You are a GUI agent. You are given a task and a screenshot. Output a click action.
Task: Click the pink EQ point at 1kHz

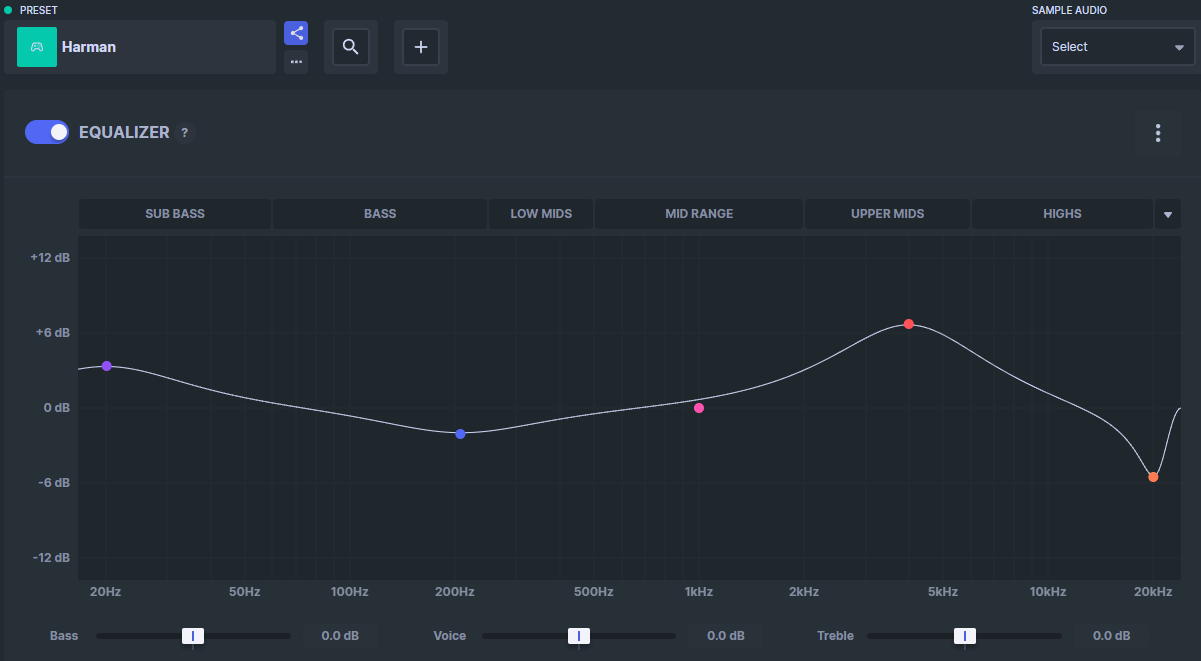tap(699, 408)
